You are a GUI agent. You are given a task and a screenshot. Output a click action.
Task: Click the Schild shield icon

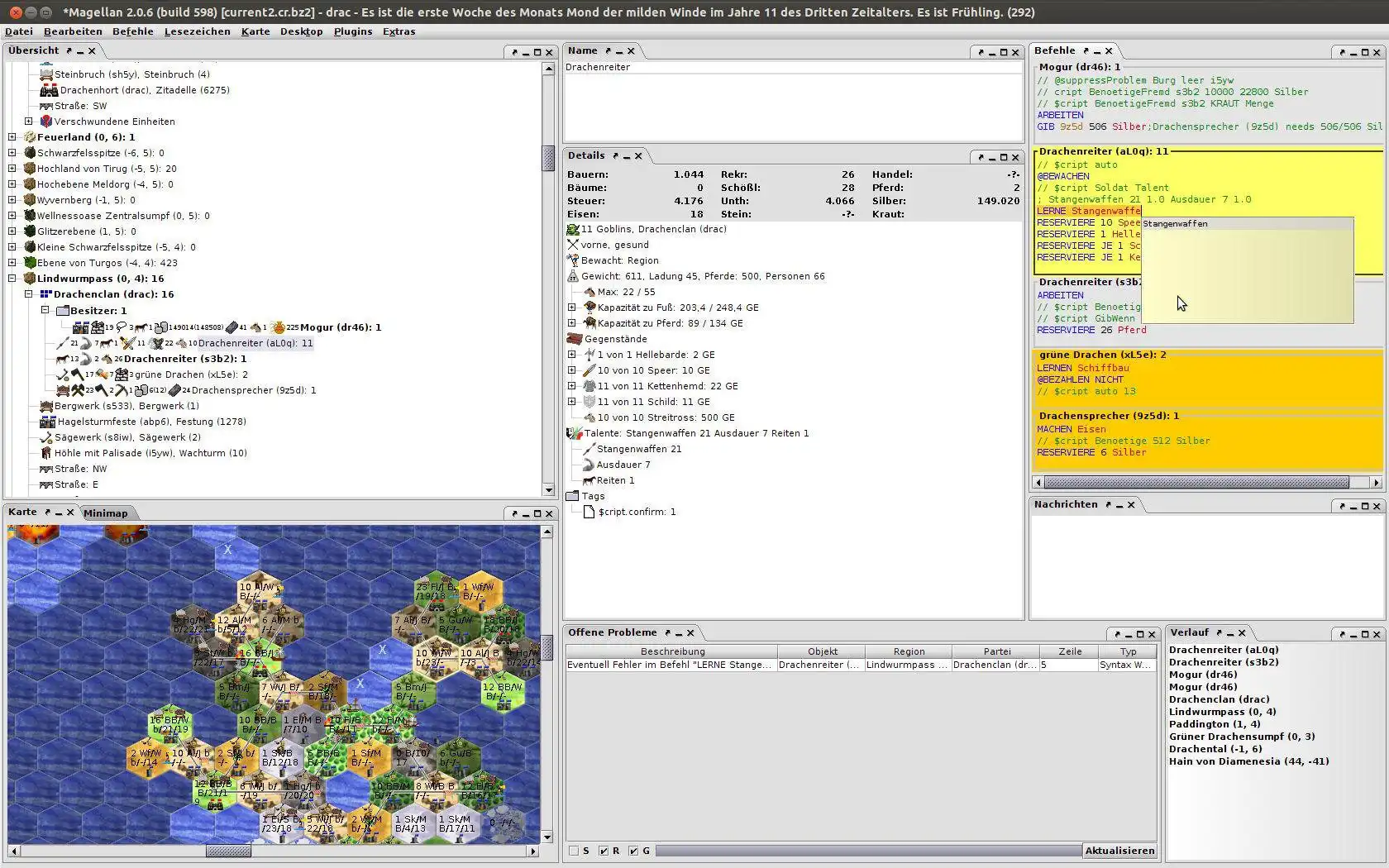pos(589,402)
